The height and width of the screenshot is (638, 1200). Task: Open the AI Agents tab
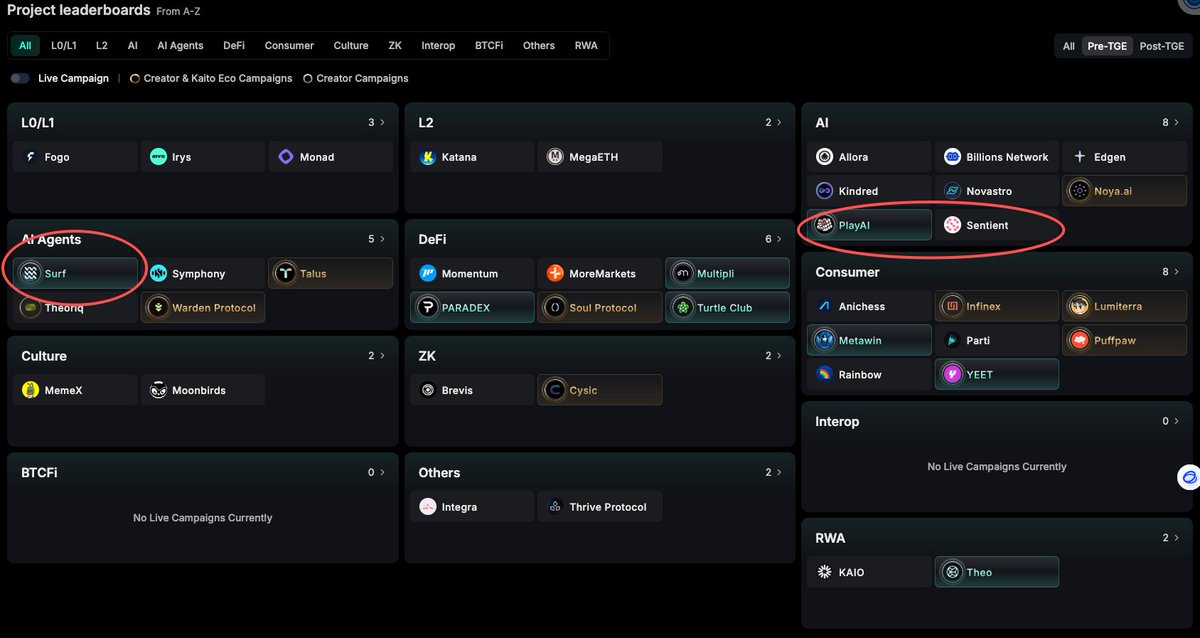point(180,46)
